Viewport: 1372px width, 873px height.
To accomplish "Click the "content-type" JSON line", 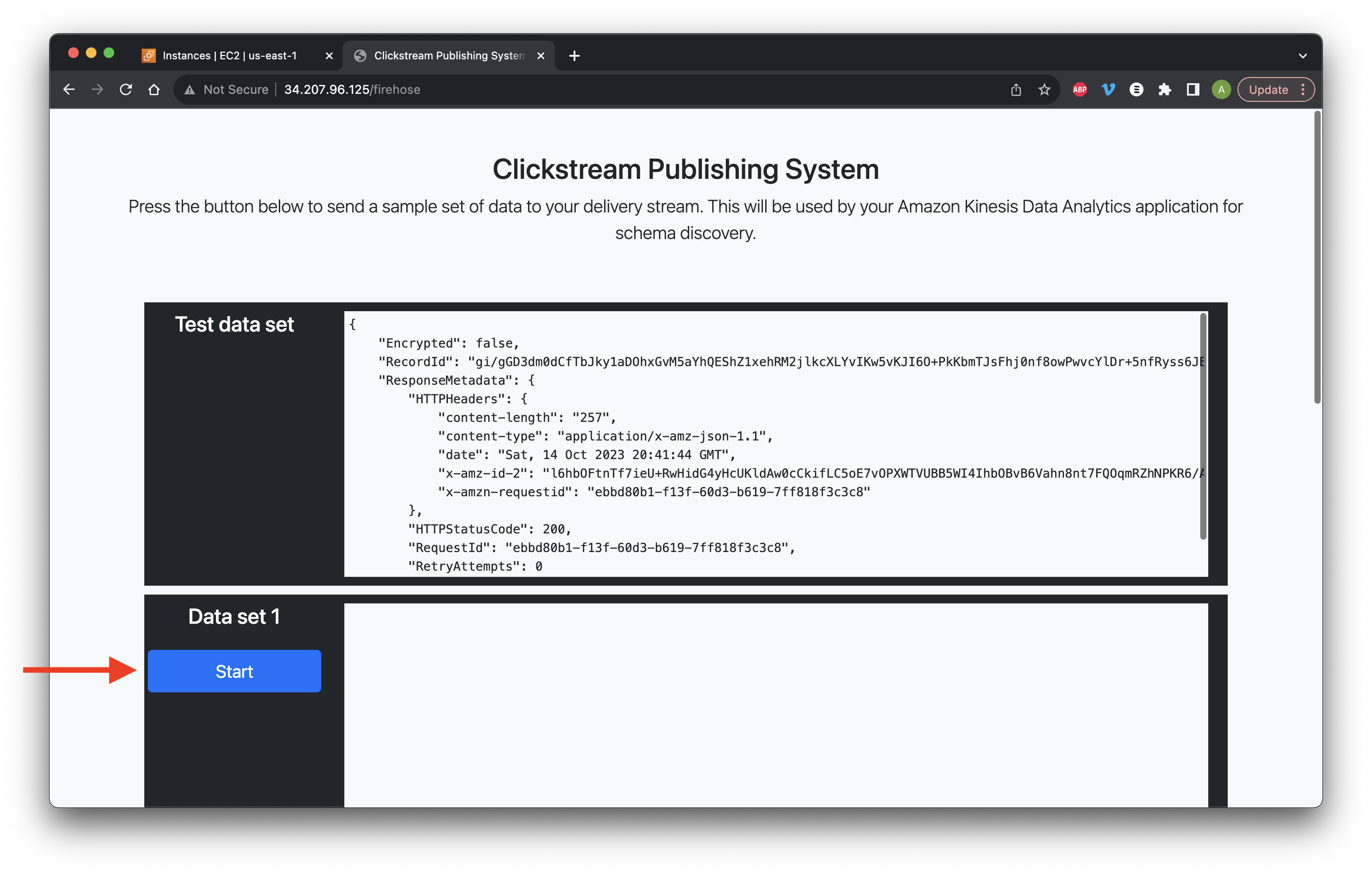I will pos(605,436).
